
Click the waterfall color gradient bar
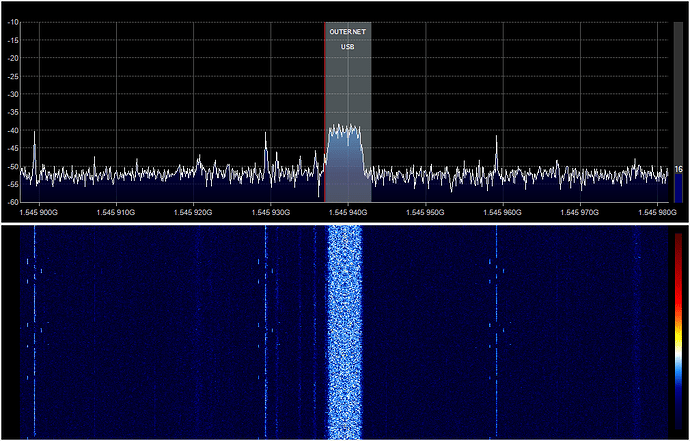coord(678,331)
